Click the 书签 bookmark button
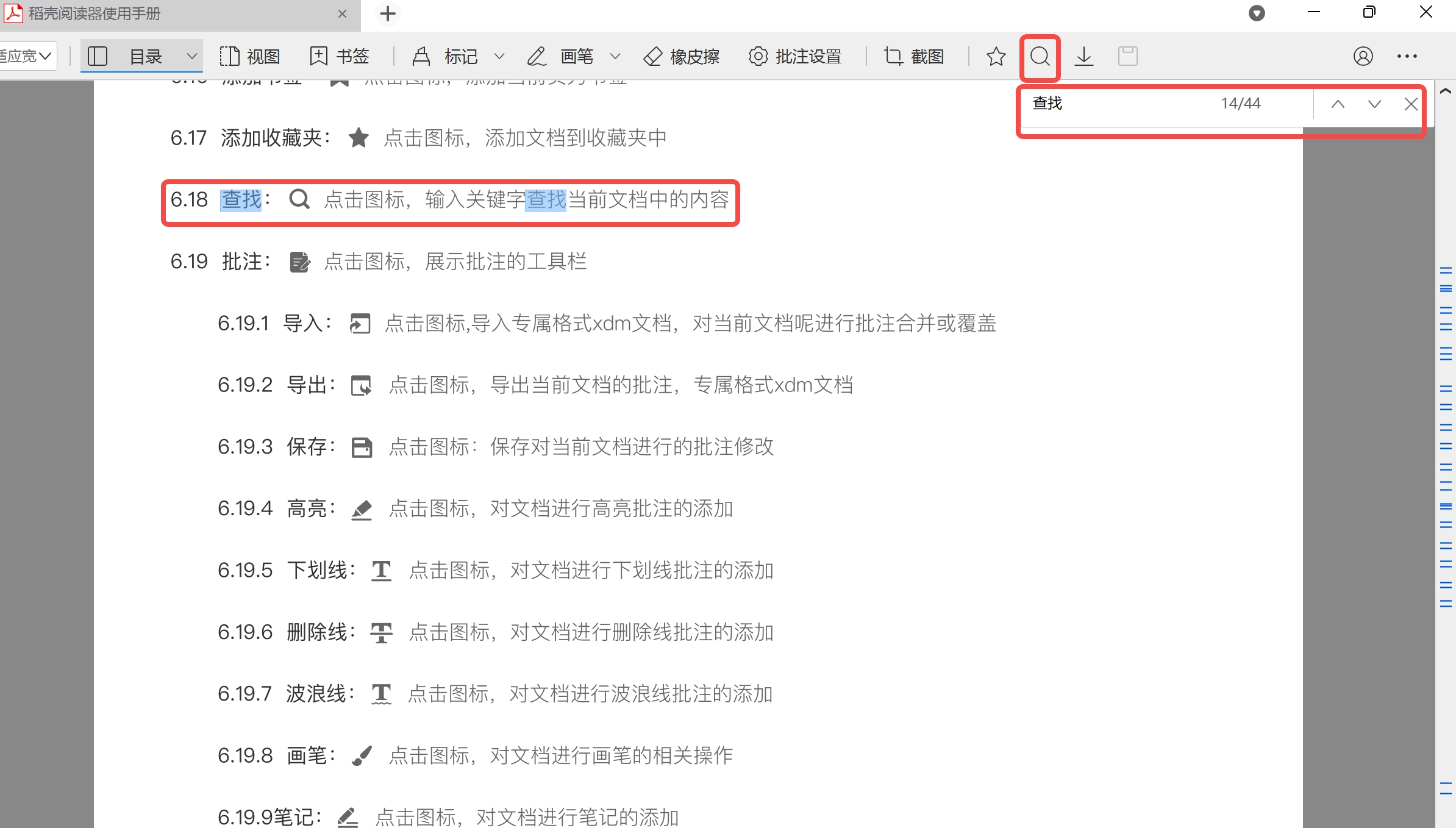This screenshot has width=1456, height=828. pyautogui.click(x=340, y=57)
